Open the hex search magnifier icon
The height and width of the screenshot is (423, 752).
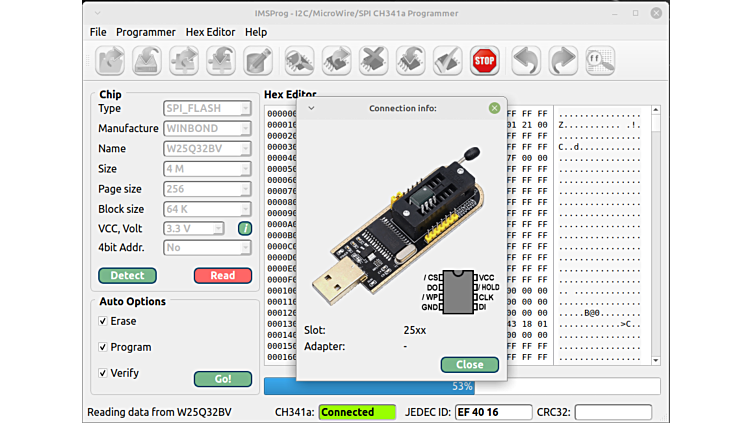coord(600,60)
